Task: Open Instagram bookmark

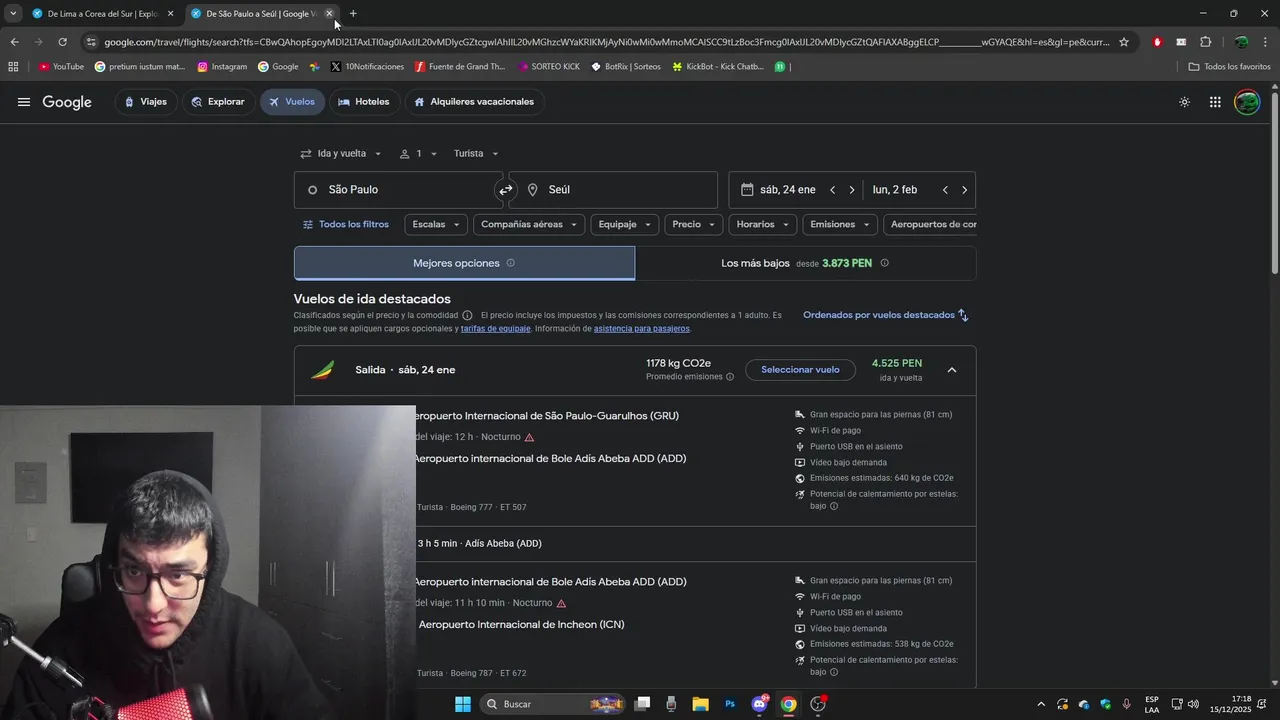Action: [x=222, y=67]
